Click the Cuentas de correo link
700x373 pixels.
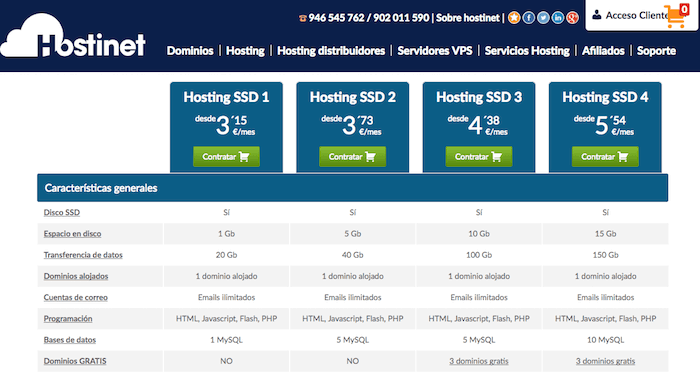pos(75,298)
